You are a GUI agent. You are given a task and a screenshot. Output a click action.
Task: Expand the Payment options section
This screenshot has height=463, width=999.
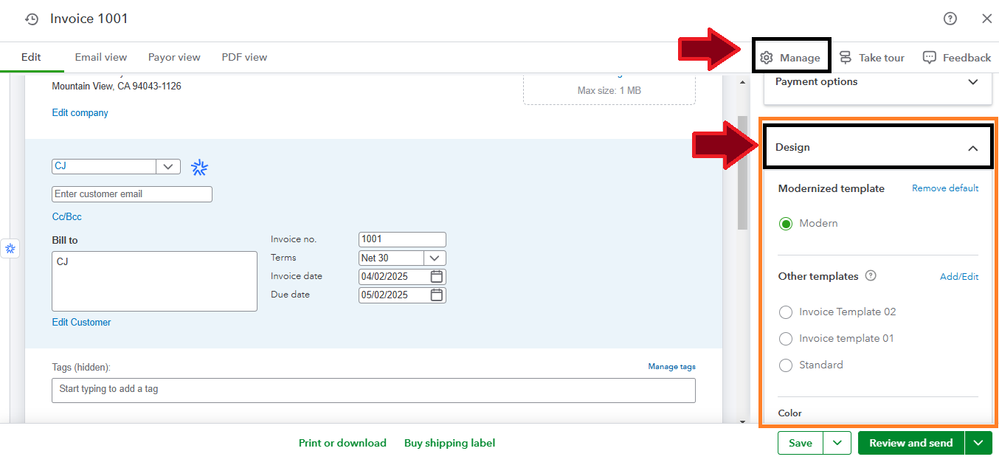click(972, 82)
